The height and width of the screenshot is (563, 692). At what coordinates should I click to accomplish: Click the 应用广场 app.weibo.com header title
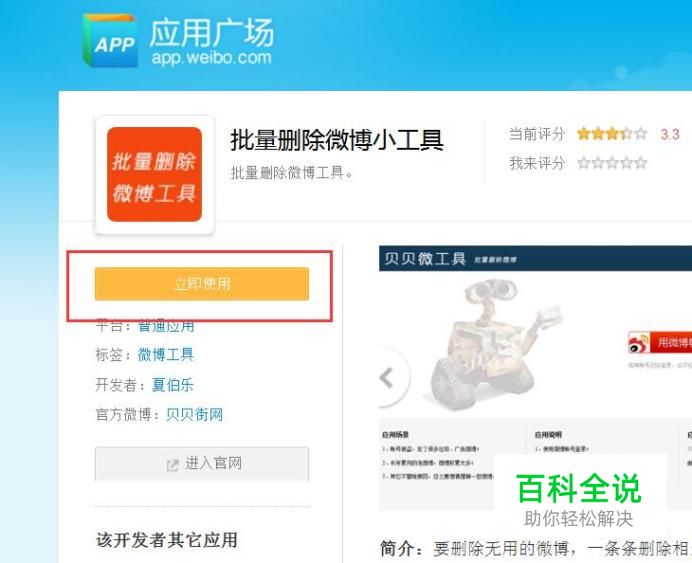tap(211, 42)
